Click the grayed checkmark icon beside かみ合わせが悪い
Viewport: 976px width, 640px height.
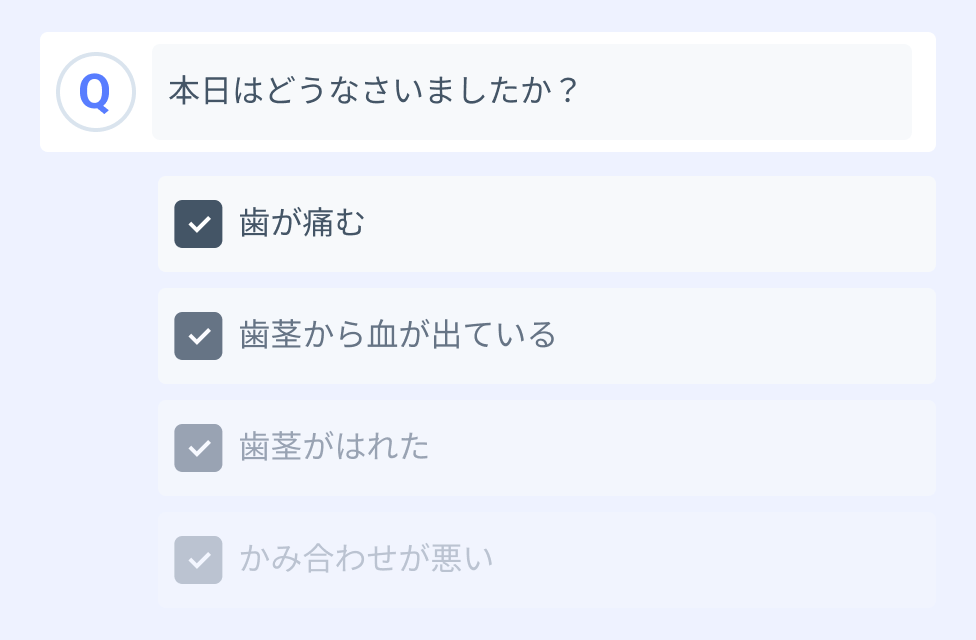point(198,560)
